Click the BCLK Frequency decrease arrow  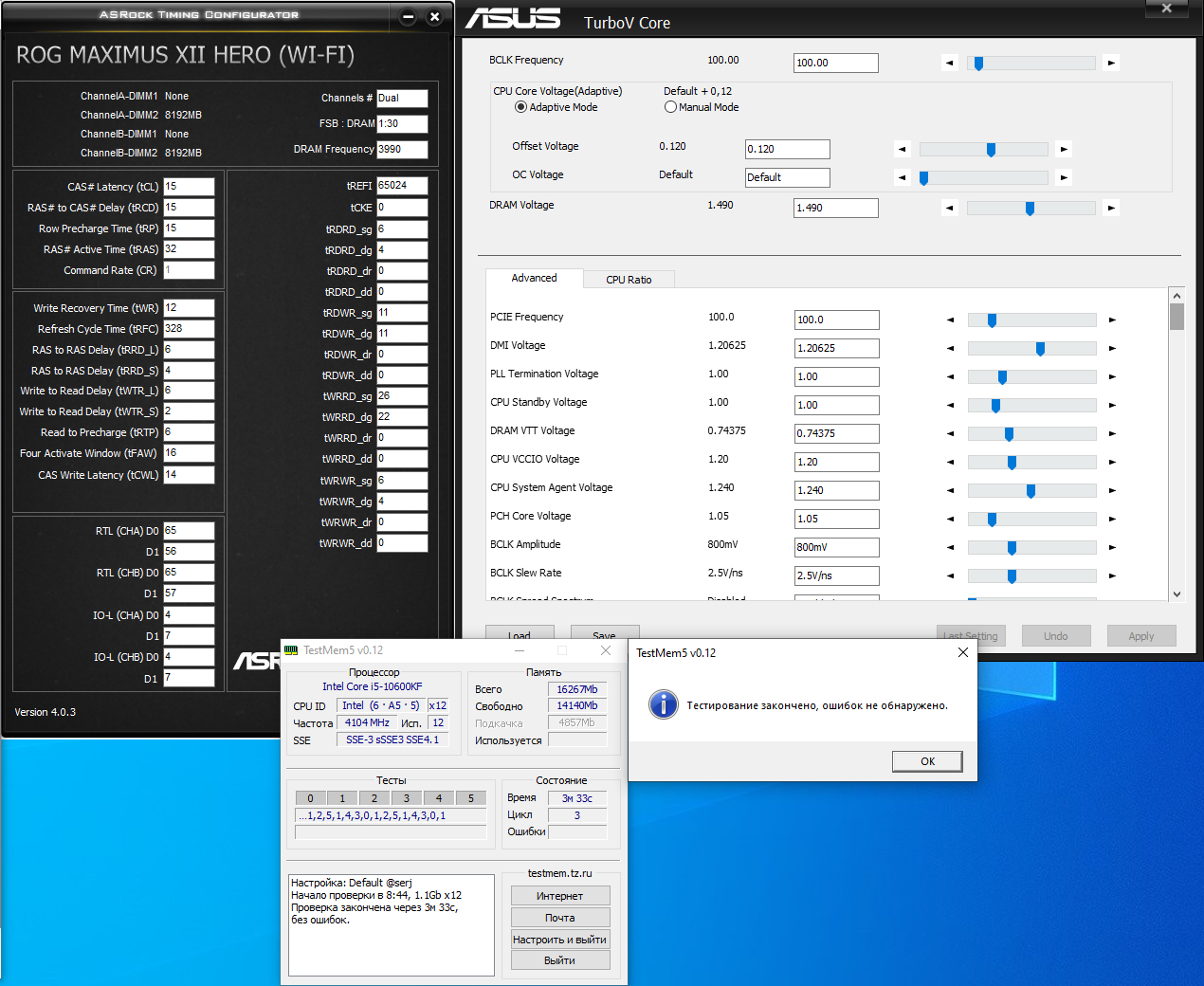tap(950, 64)
